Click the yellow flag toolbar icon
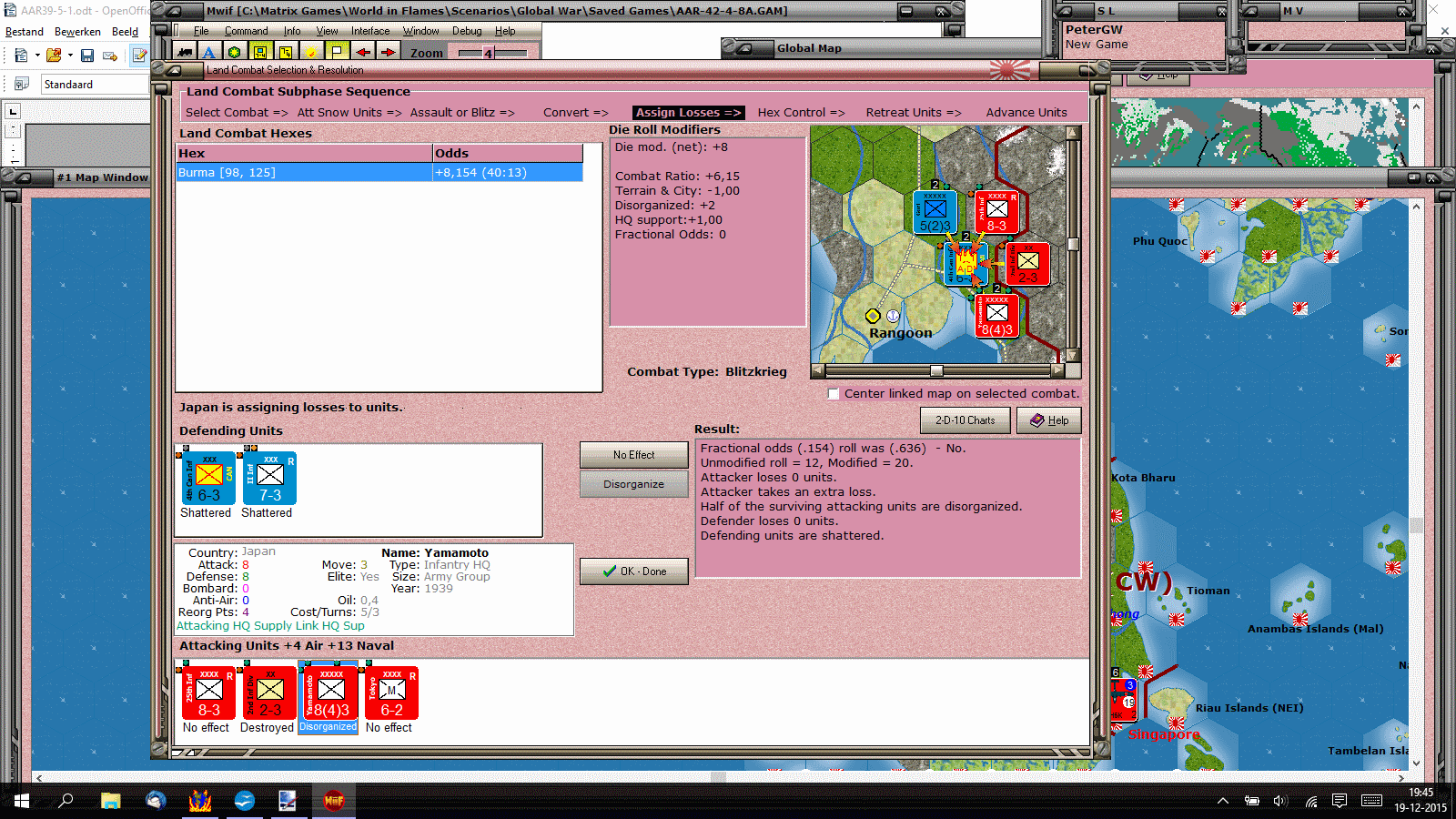This screenshot has height=819, width=1456. (337, 53)
